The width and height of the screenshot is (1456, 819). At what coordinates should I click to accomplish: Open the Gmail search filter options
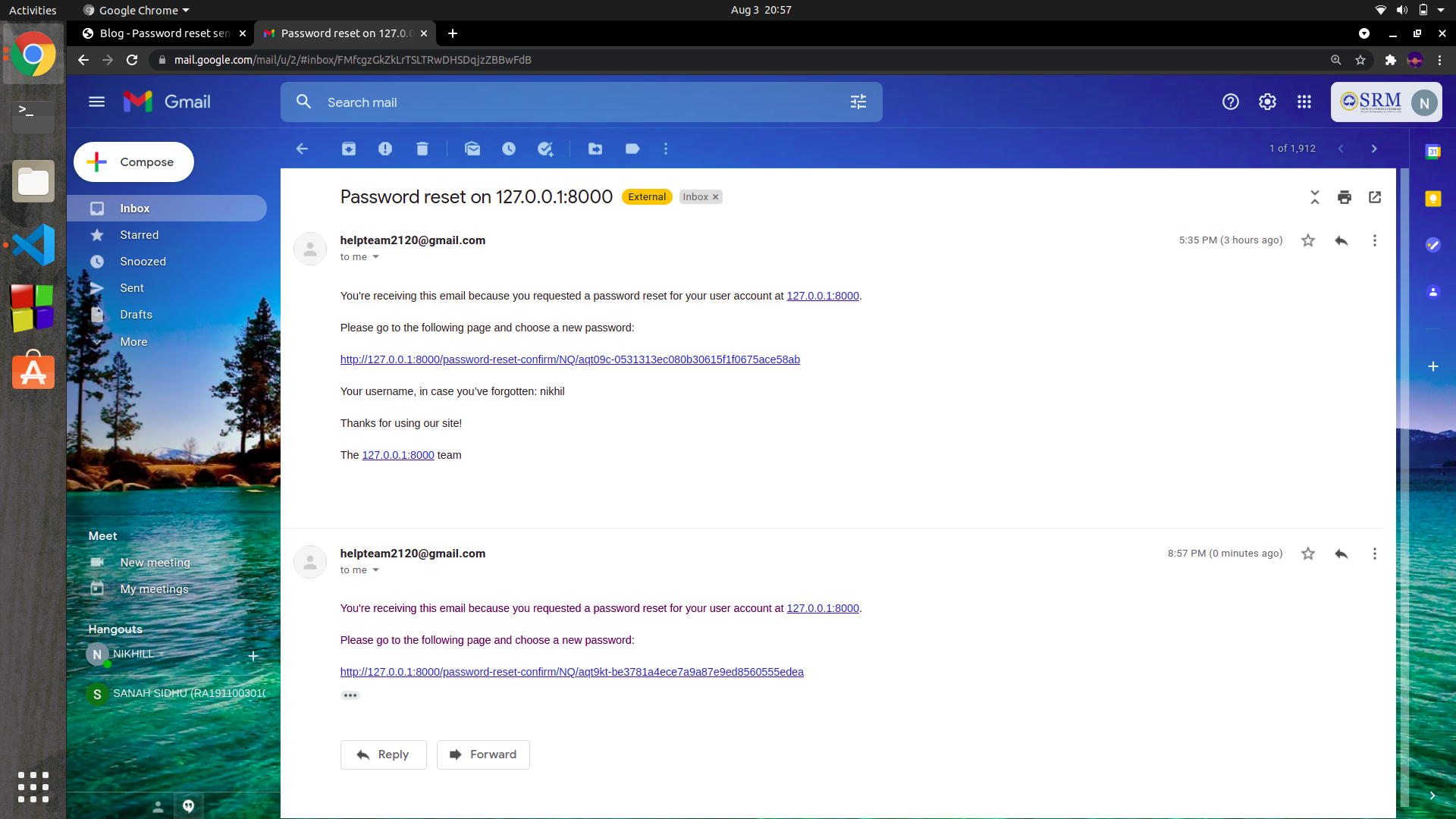coord(858,102)
